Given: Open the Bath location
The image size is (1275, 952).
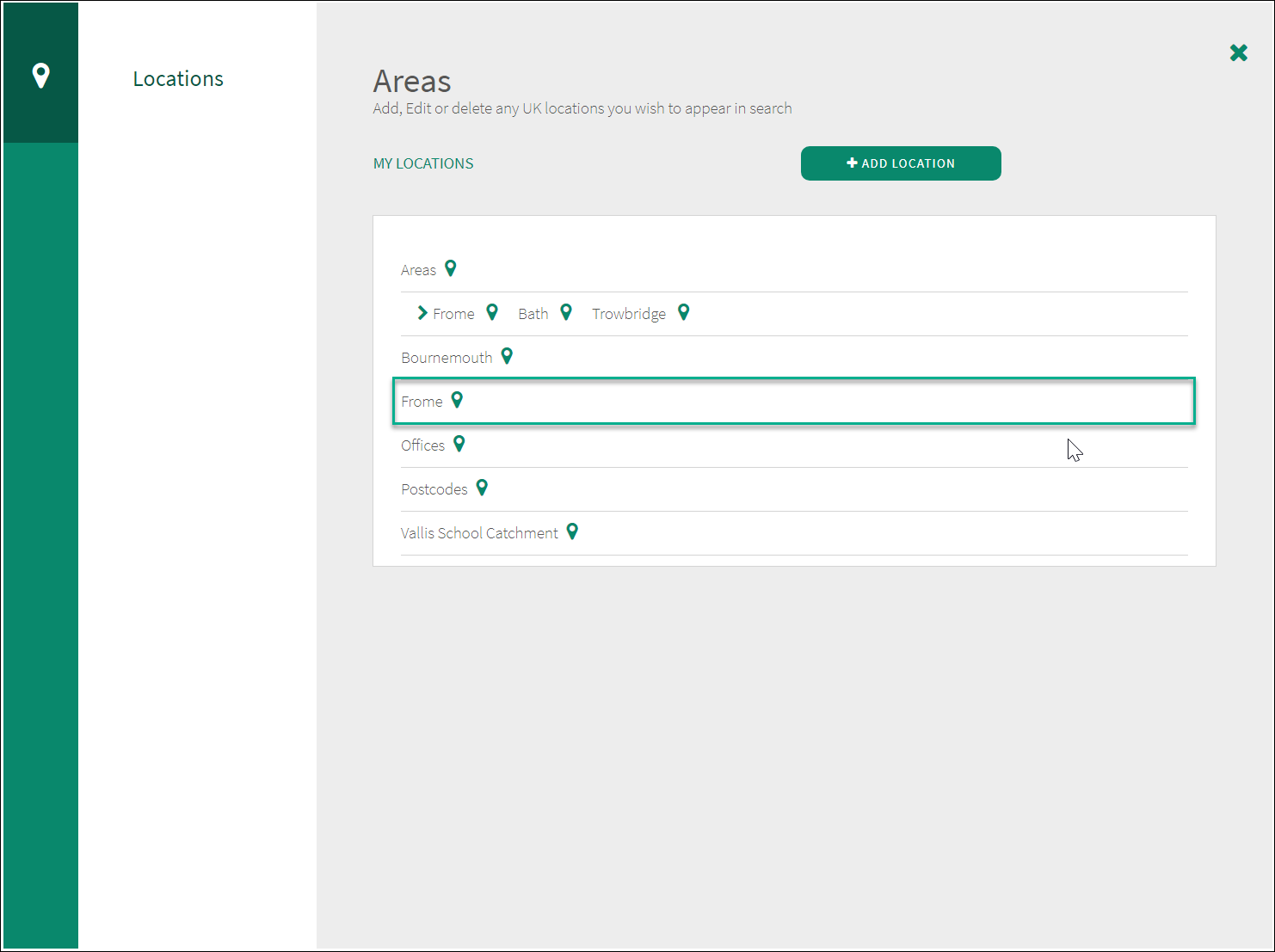Looking at the screenshot, I should pos(533,314).
